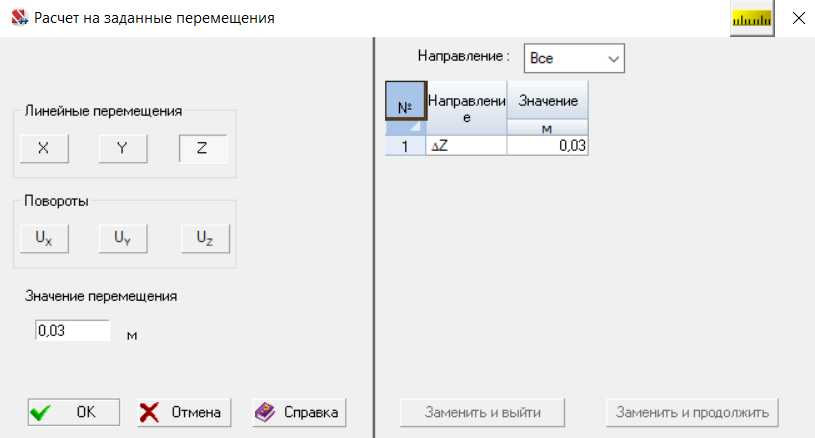This screenshot has width=815, height=438.
Task: Click the red X Отмена icon
Action: [x=149, y=413]
